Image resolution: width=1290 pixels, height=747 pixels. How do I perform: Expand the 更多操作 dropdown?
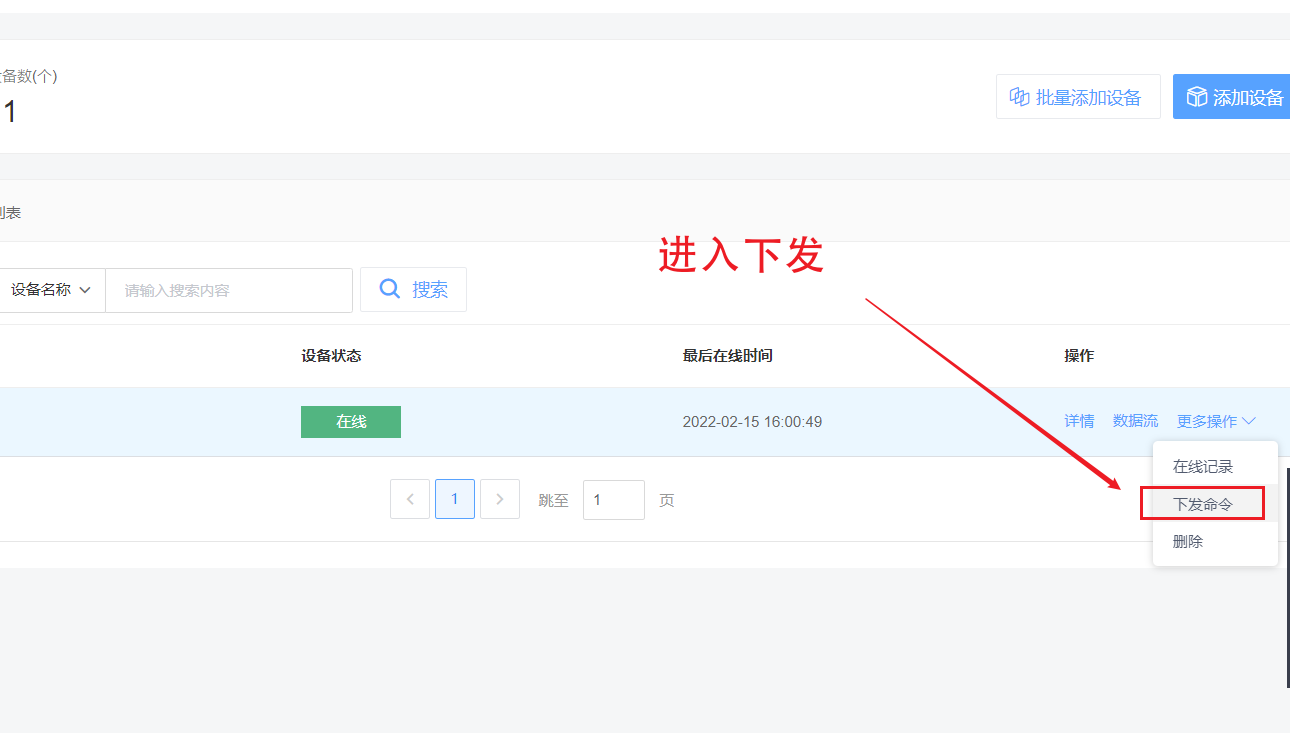coord(1216,422)
